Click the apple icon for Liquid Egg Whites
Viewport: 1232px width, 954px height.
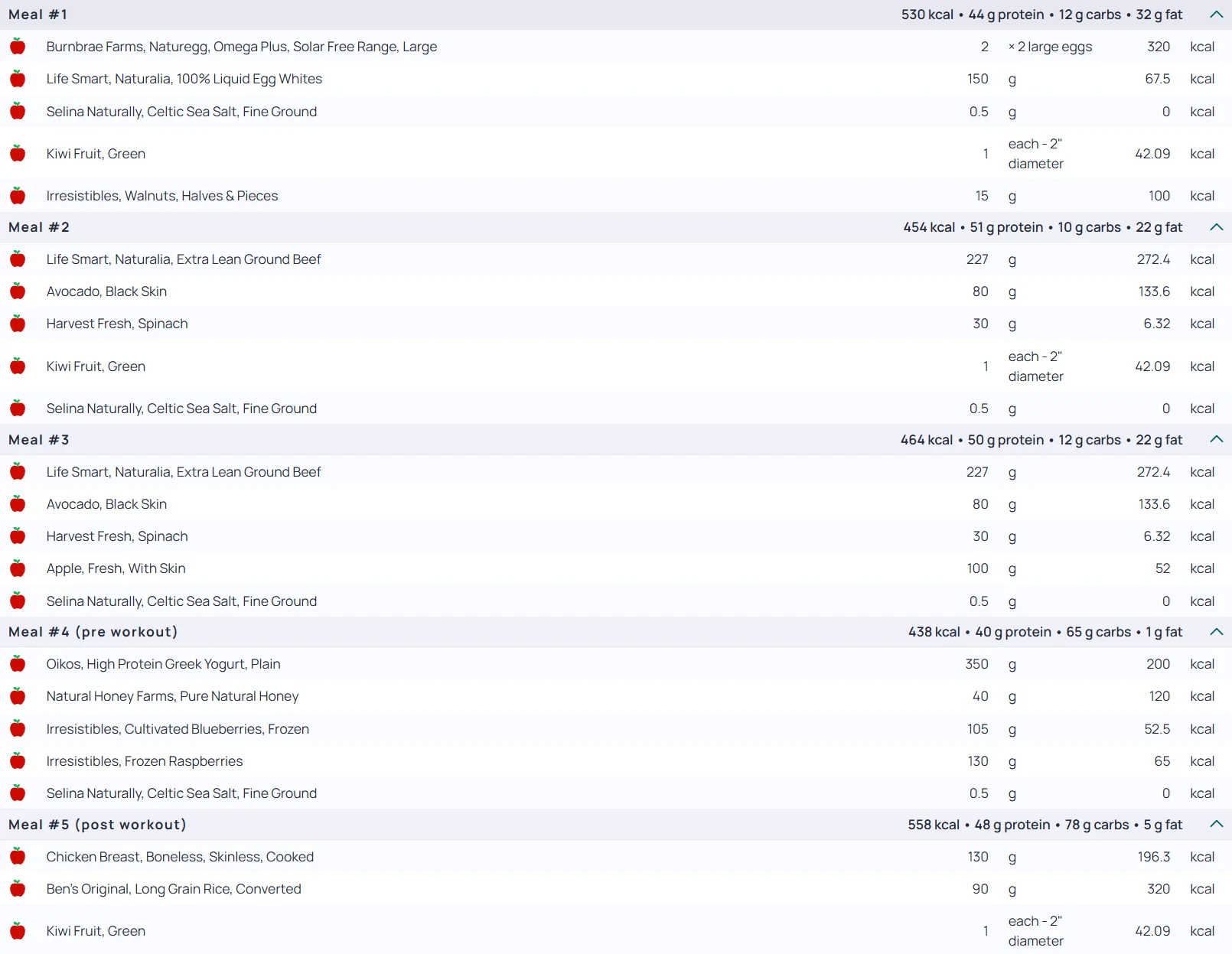[x=18, y=79]
